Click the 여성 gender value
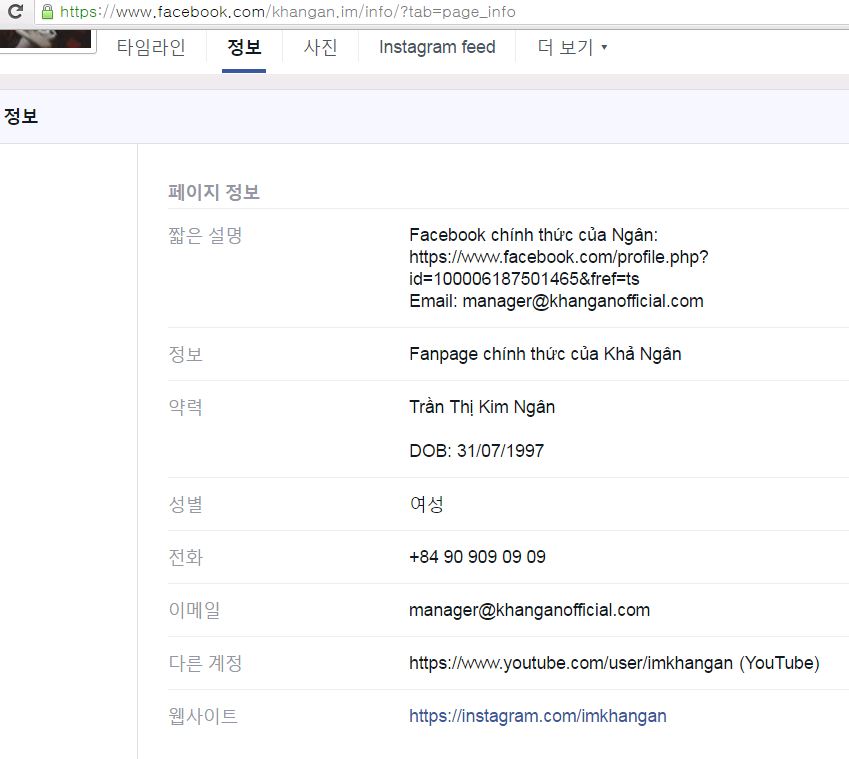Image resolution: width=849 pixels, height=759 pixels. (426, 504)
